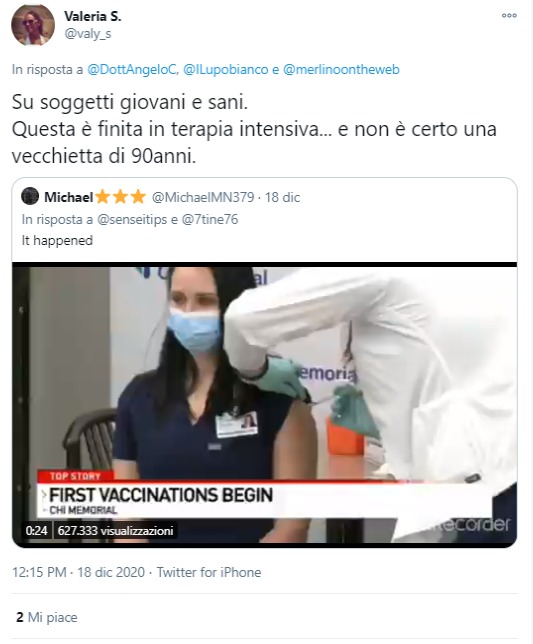Click the 627.333 visualizzazioni counter
The image size is (533, 644).
click(115, 531)
